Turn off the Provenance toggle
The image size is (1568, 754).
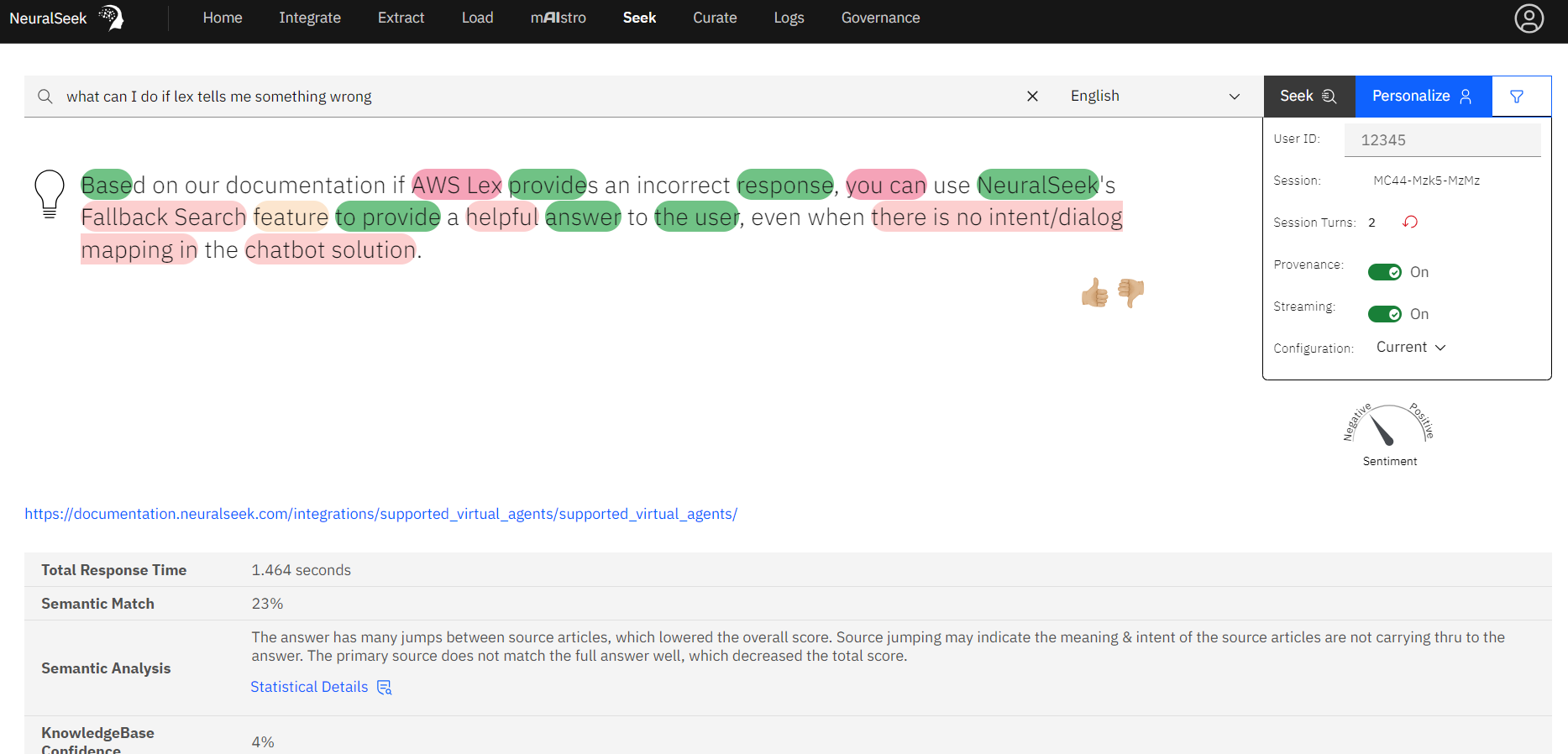[x=1384, y=272]
